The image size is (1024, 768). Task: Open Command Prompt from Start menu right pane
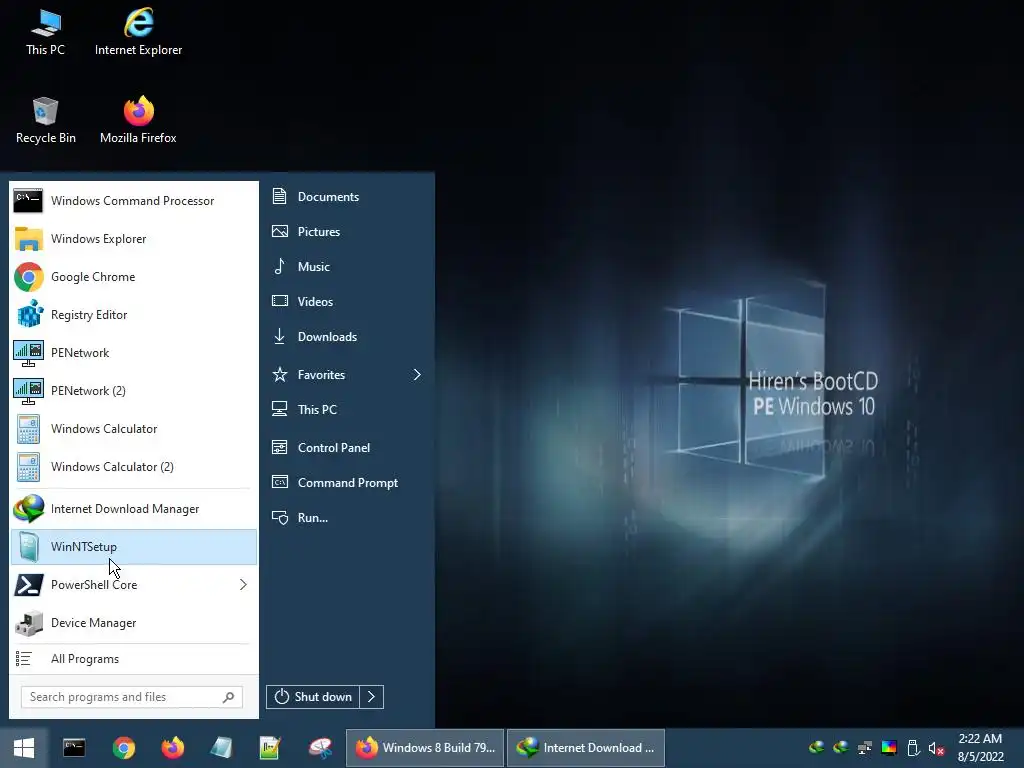(349, 483)
